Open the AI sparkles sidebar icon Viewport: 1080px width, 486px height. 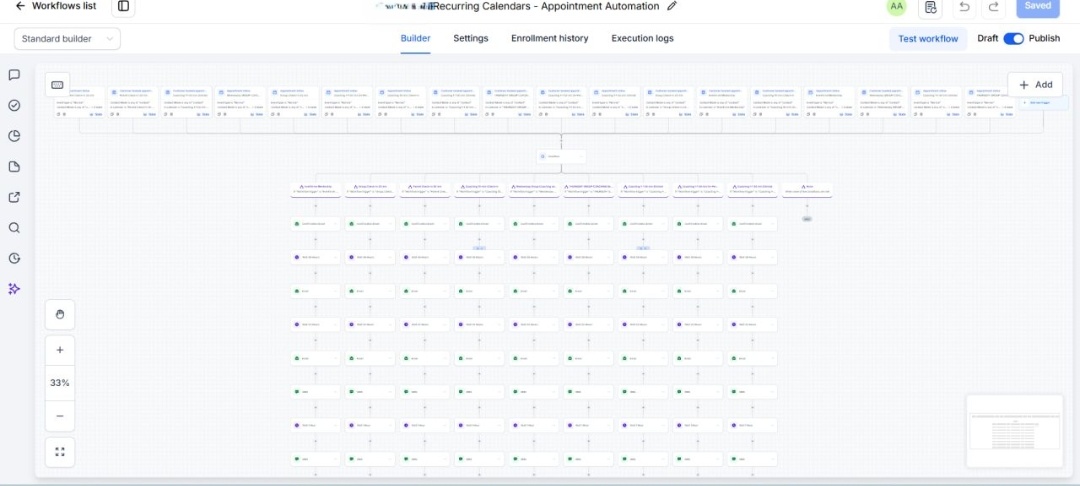14,289
